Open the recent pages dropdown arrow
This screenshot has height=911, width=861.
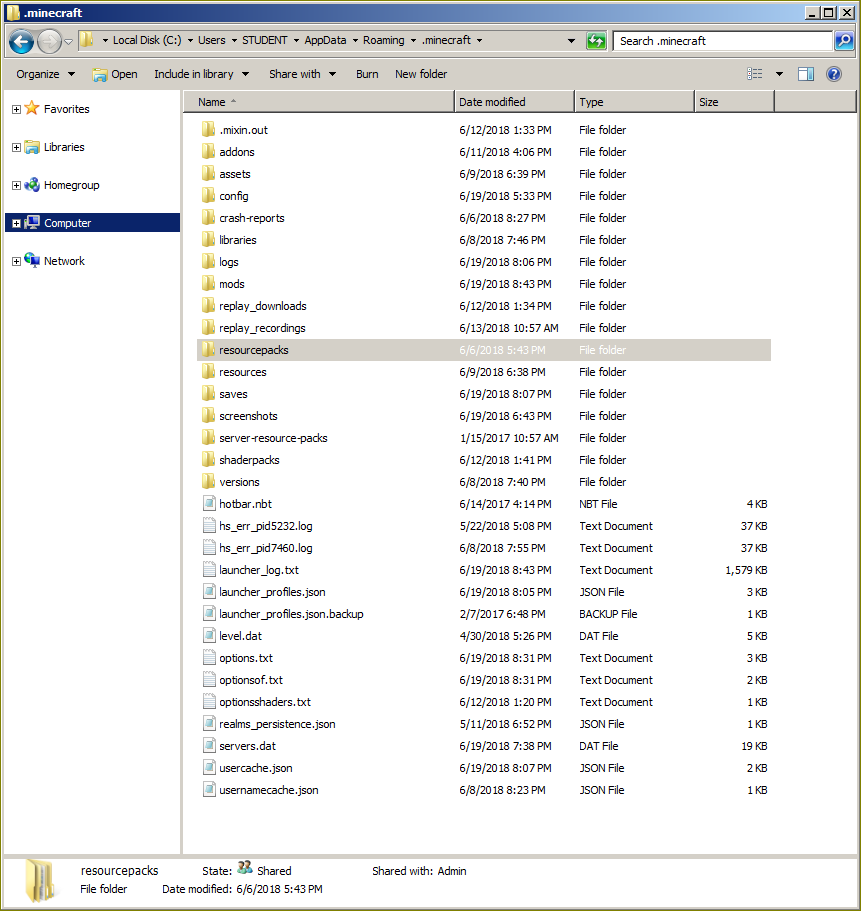click(x=69, y=41)
